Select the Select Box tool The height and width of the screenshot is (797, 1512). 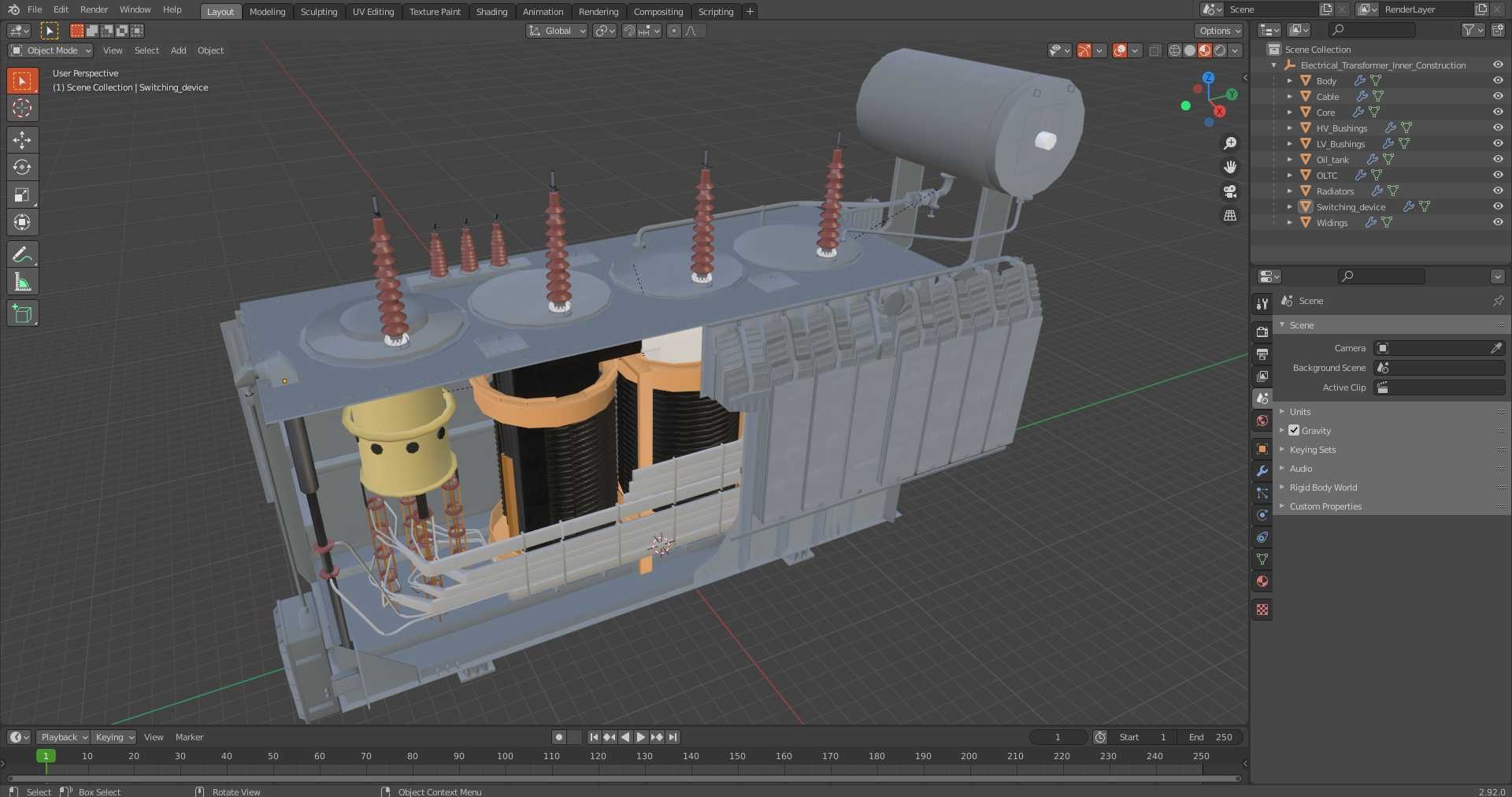pyautogui.click(x=22, y=81)
